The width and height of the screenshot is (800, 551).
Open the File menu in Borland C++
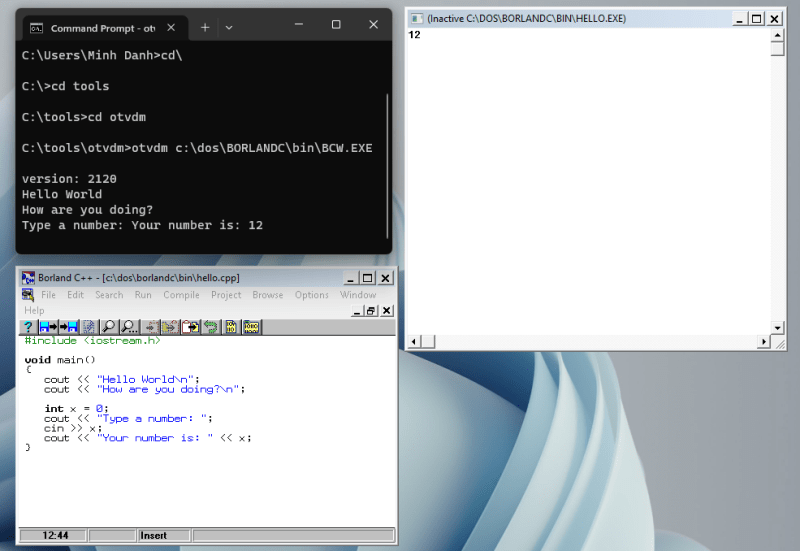[x=48, y=295]
